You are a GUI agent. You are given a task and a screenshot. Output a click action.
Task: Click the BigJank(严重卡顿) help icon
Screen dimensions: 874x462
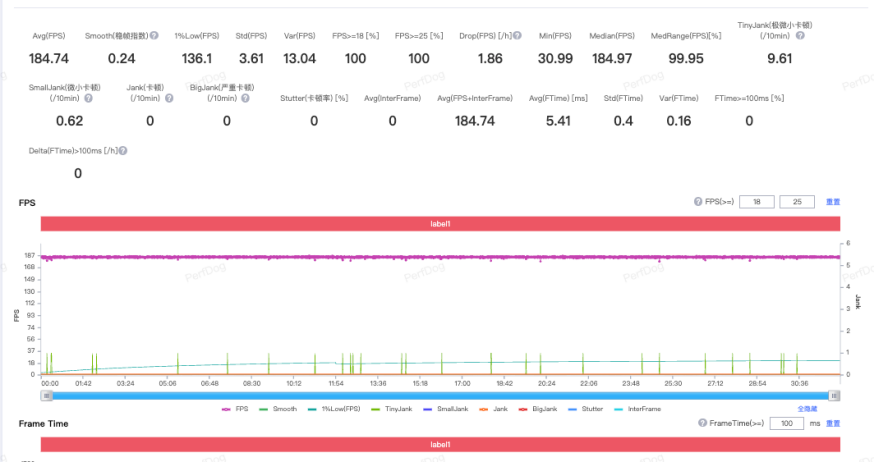(x=245, y=98)
